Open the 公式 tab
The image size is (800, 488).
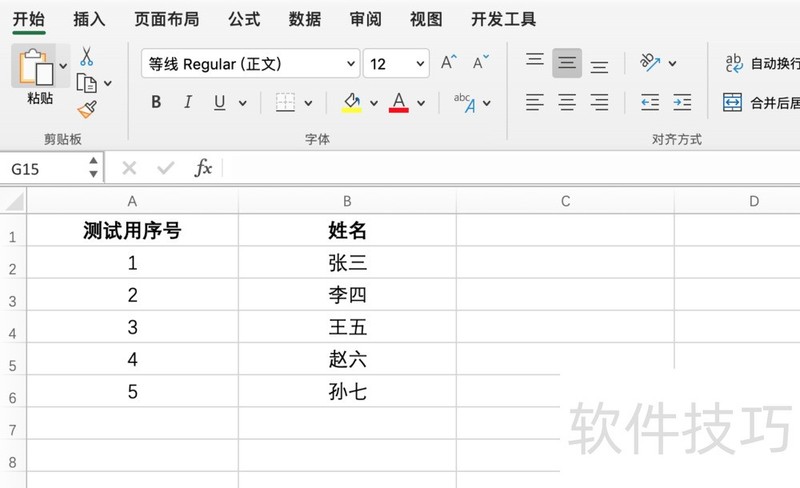click(x=244, y=19)
